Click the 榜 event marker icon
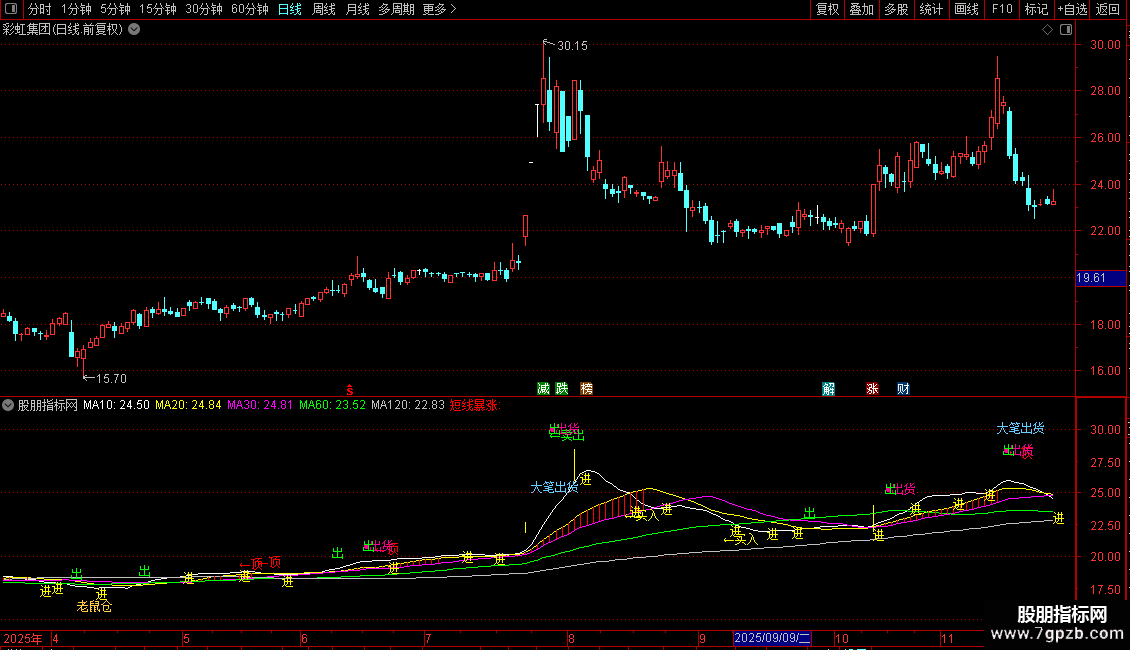The width and height of the screenshot is (1130, 650). pos(587,388)
